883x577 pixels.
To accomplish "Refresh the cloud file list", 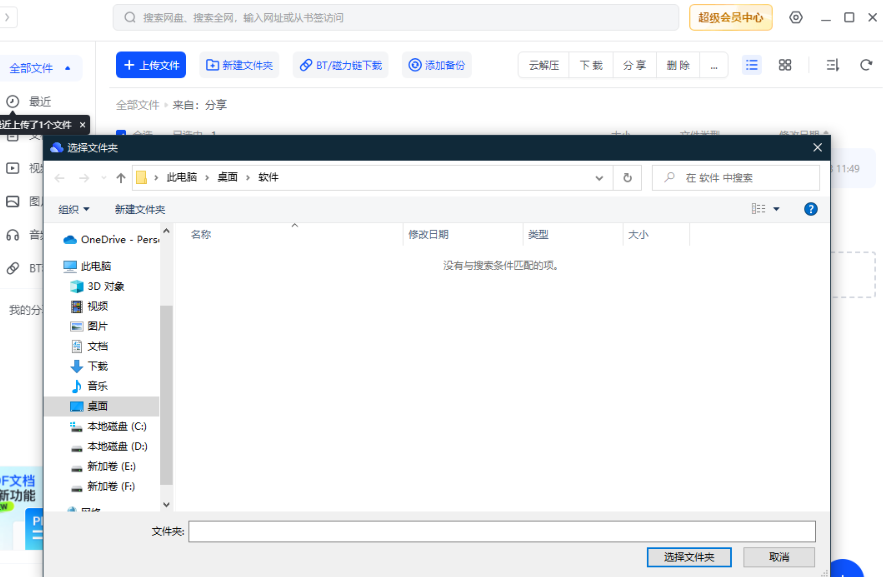I will coord(866,65).
